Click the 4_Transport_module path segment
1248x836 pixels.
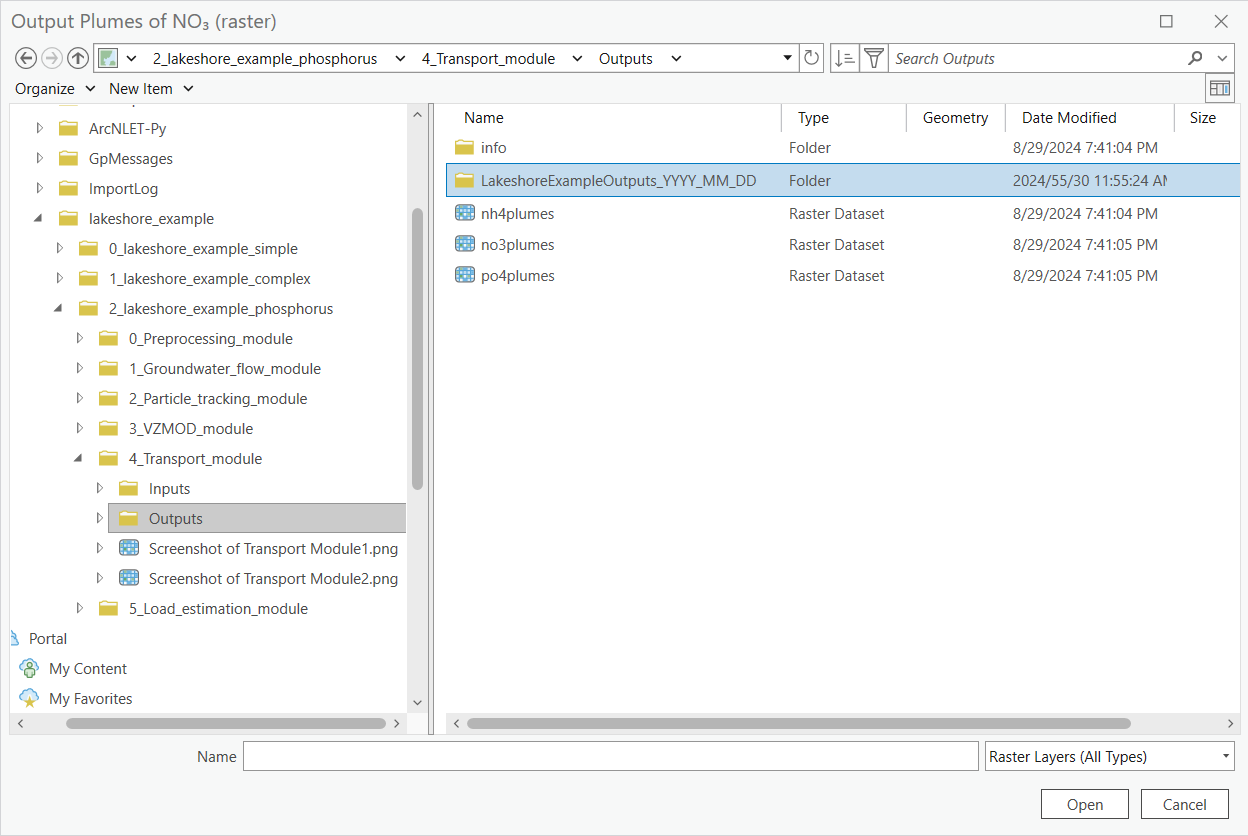click(488, 58)
